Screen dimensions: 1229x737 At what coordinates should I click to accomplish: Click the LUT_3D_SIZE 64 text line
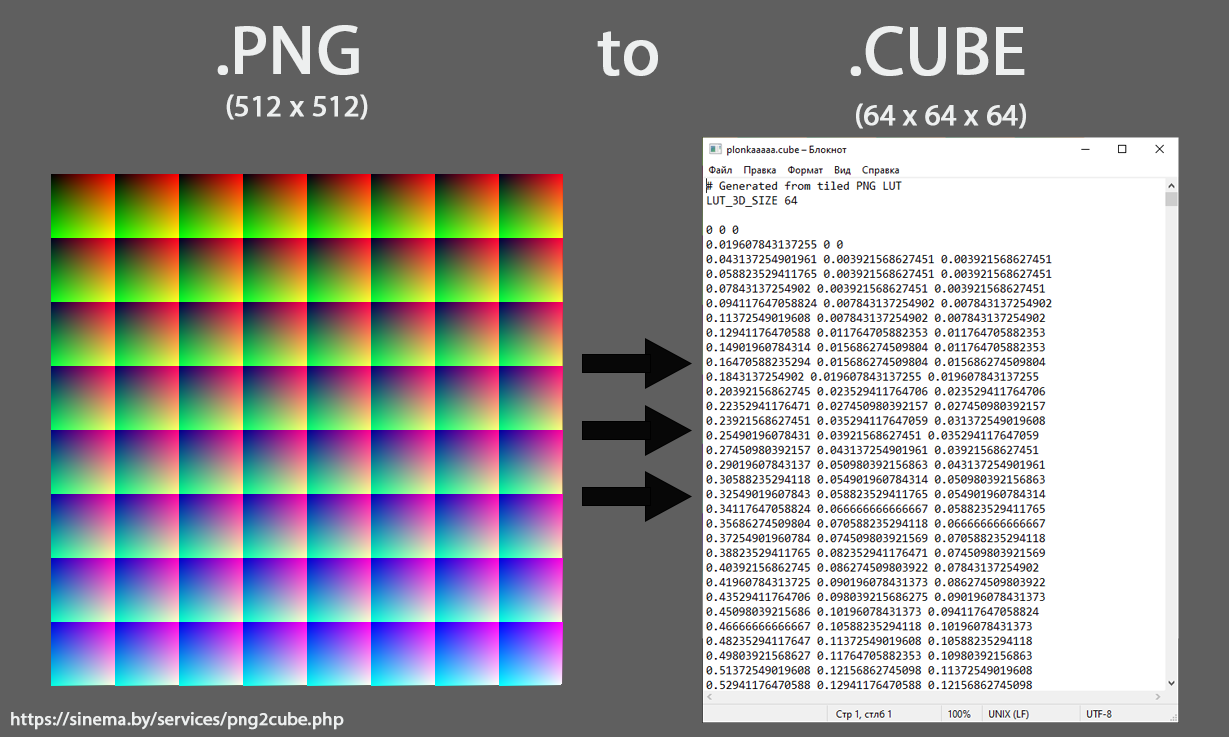point(750,200)
